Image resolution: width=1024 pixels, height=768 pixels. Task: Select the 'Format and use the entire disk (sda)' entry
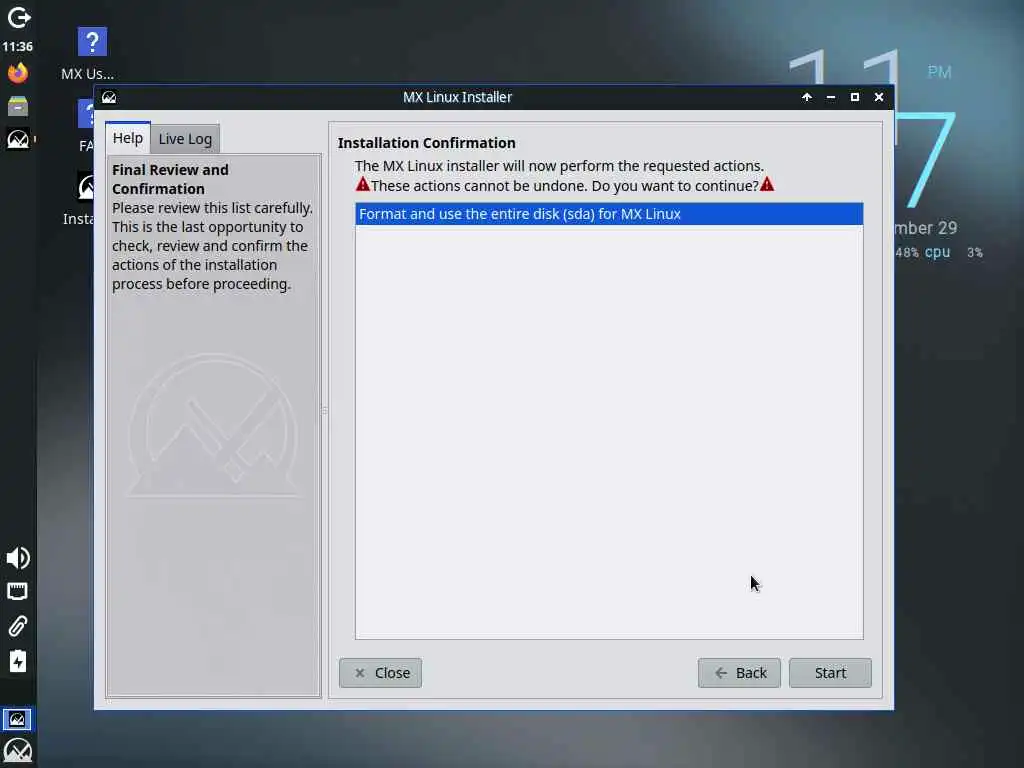609,214
